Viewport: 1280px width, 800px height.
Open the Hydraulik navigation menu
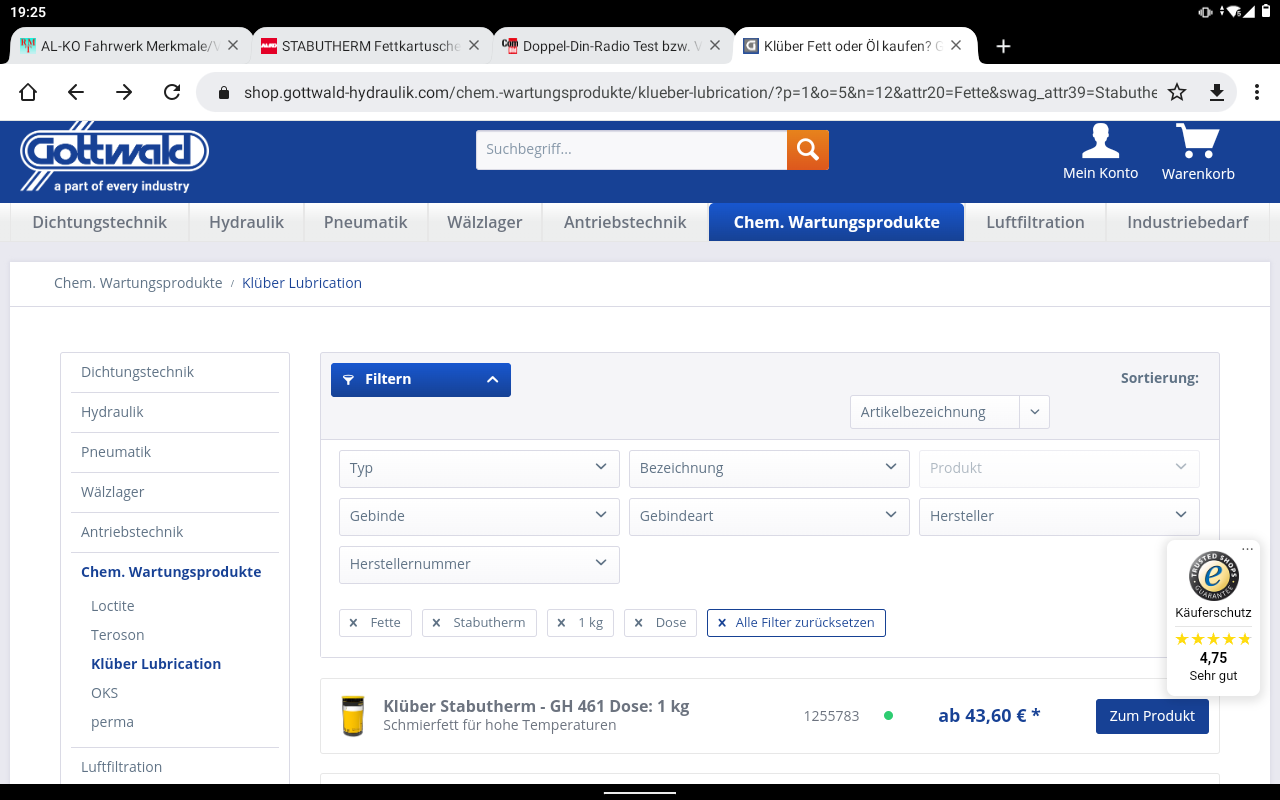point(246,222)
